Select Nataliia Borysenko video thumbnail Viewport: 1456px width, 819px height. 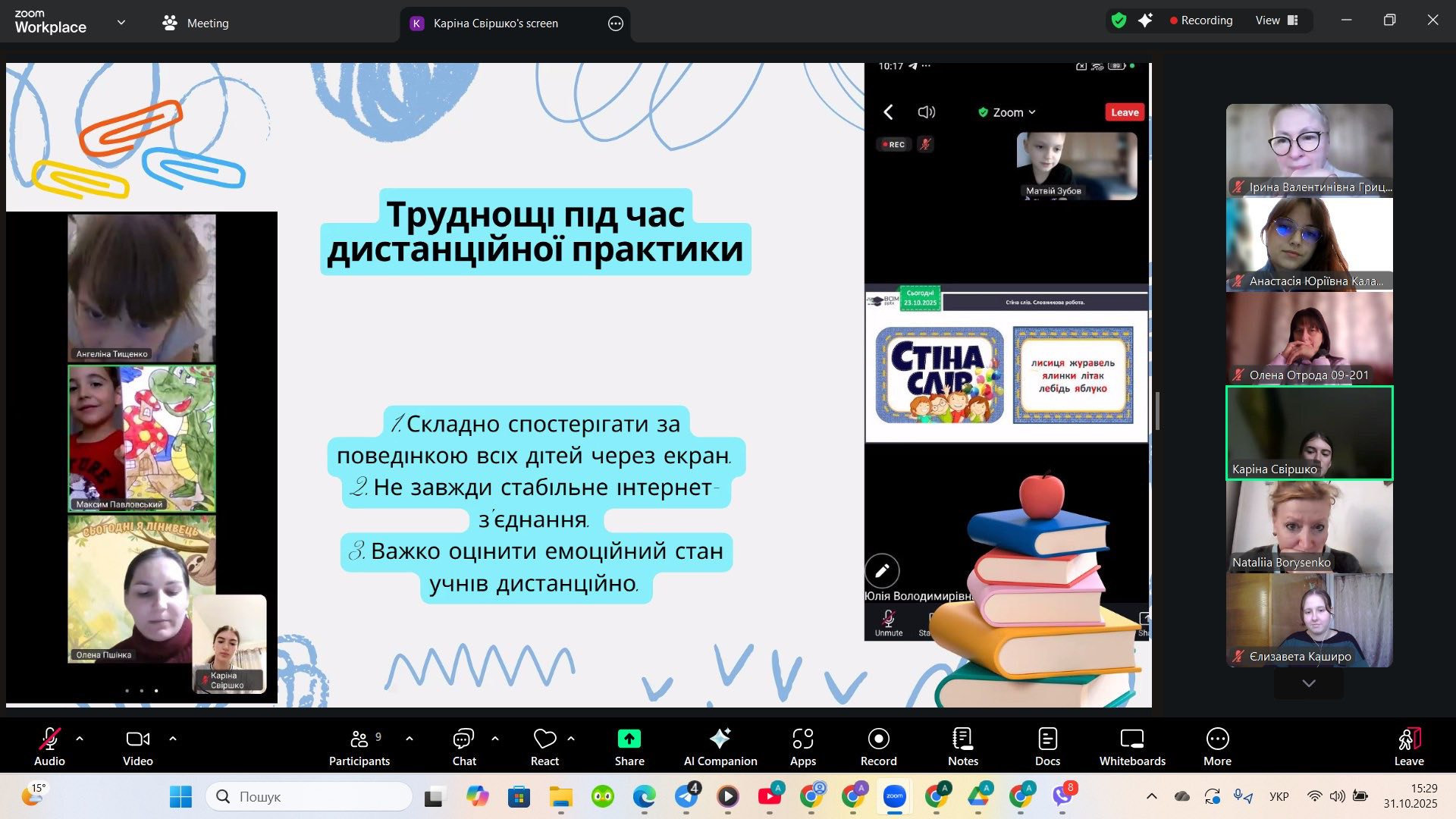tap(1310, 527)
